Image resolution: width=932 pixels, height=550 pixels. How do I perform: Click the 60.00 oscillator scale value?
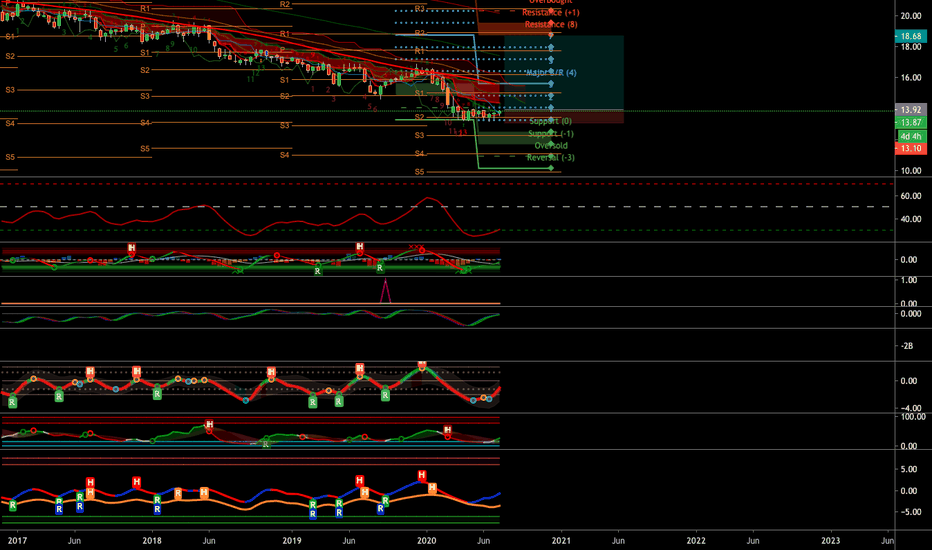(911, 196)
